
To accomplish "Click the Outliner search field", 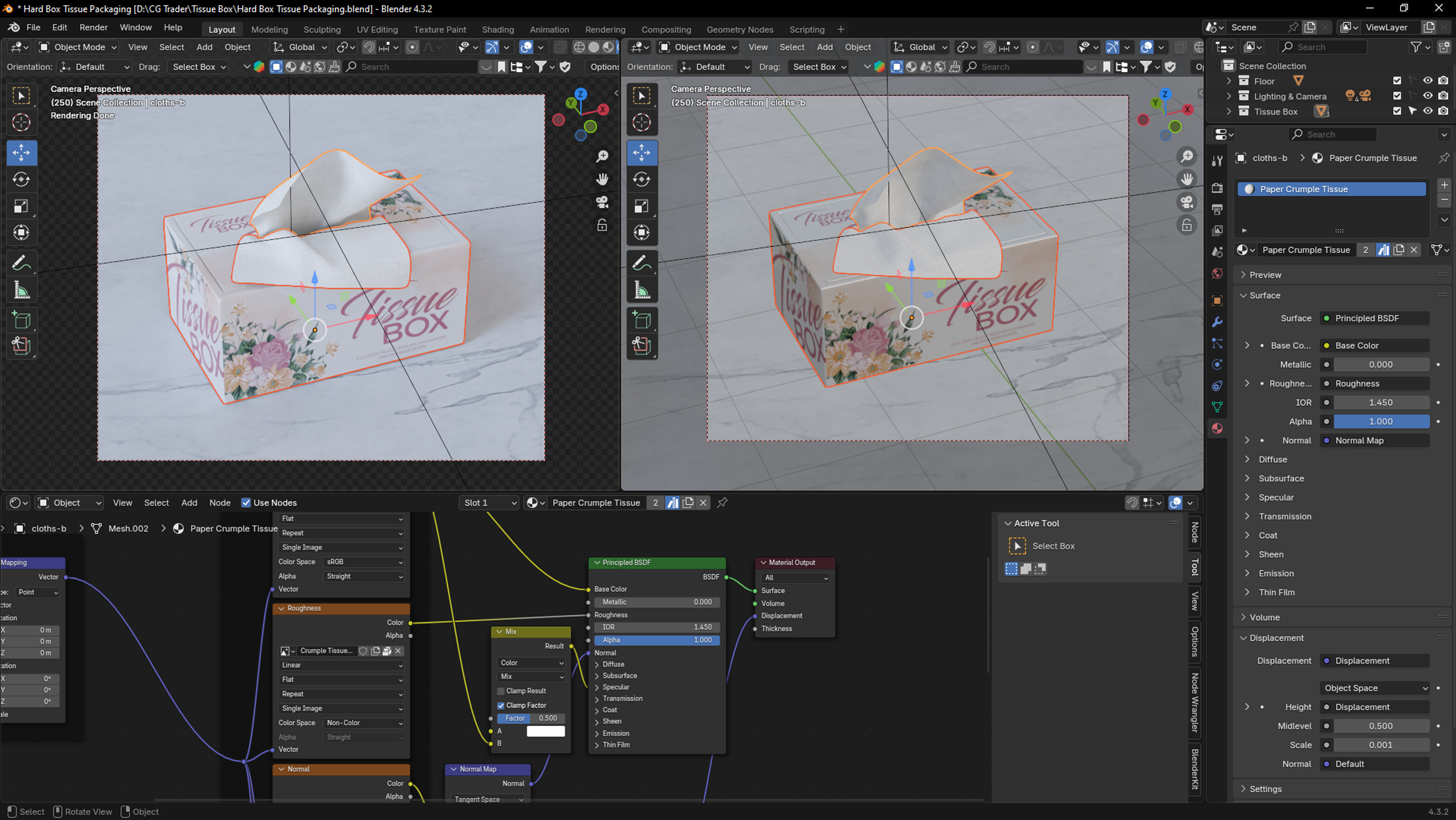I will 1322,47.
